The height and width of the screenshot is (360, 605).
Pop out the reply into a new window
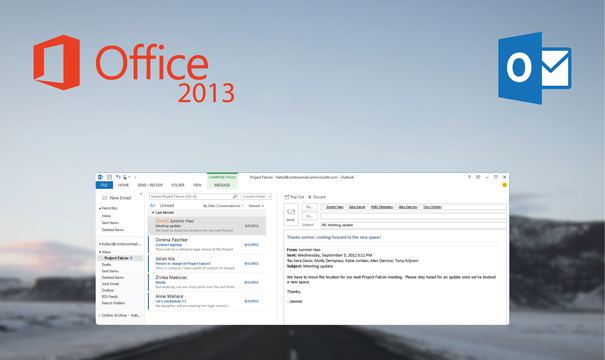[294, 197]
